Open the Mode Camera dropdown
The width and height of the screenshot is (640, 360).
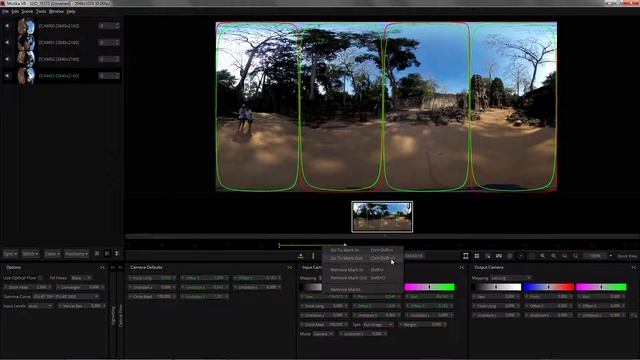point(323,334)
